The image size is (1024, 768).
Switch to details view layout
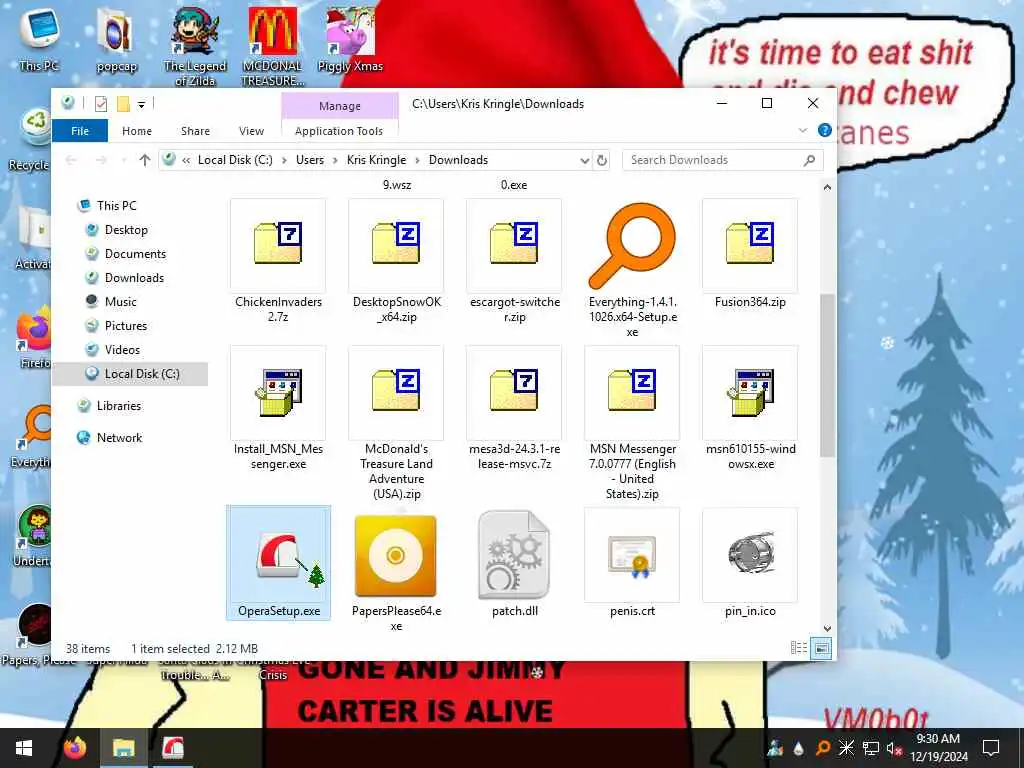tap(799, 648)
